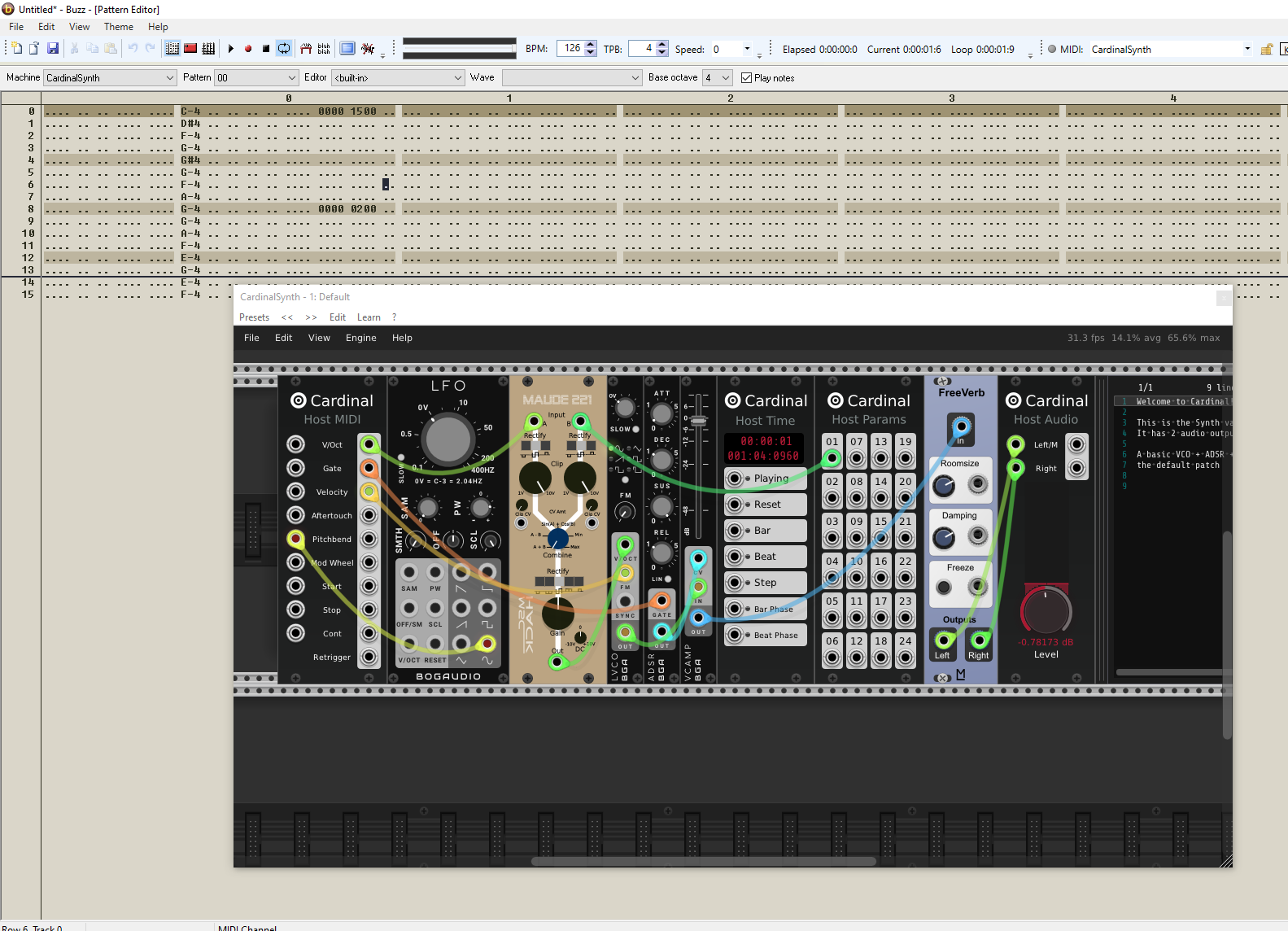
Task: Click the Host Audio Level knob
Action: point(1046,611)
